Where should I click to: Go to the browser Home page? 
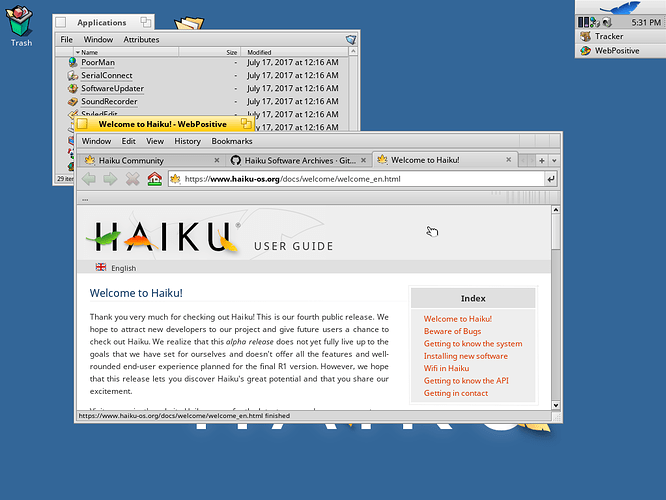click(x=155, y=179)
